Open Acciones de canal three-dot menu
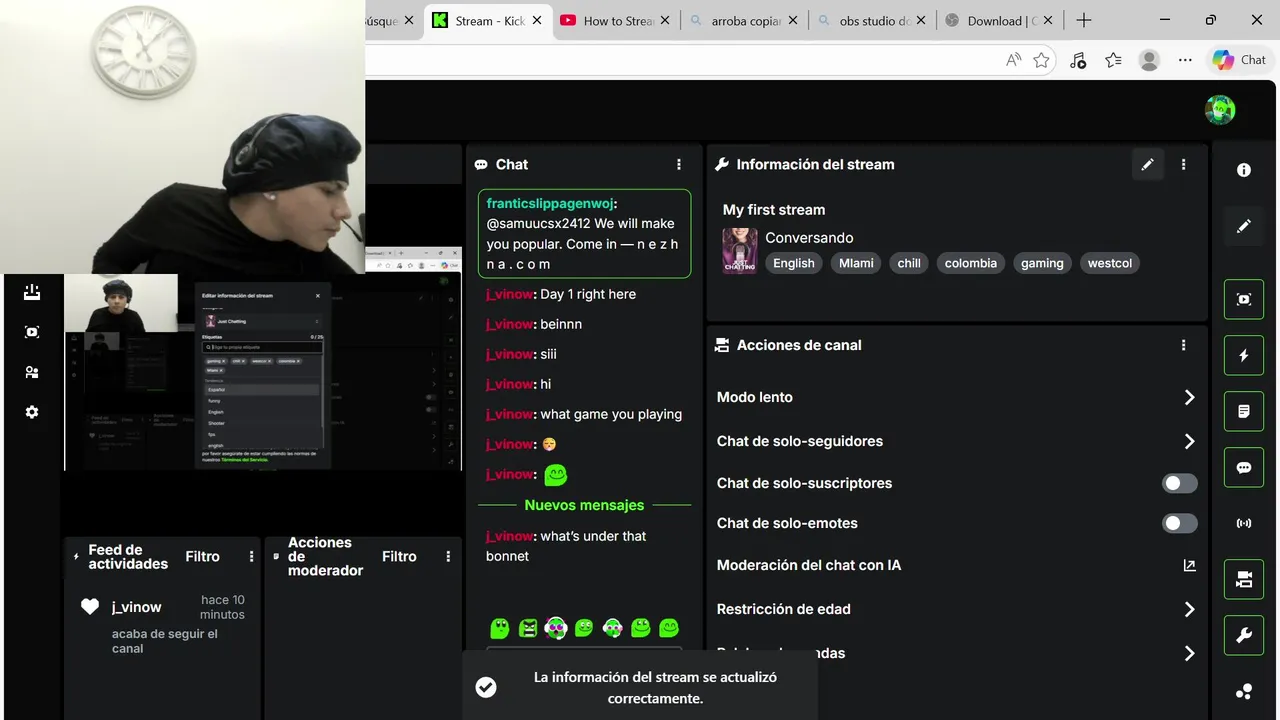This screenshot has height=720, width=1280. (x=1184, y=345)
